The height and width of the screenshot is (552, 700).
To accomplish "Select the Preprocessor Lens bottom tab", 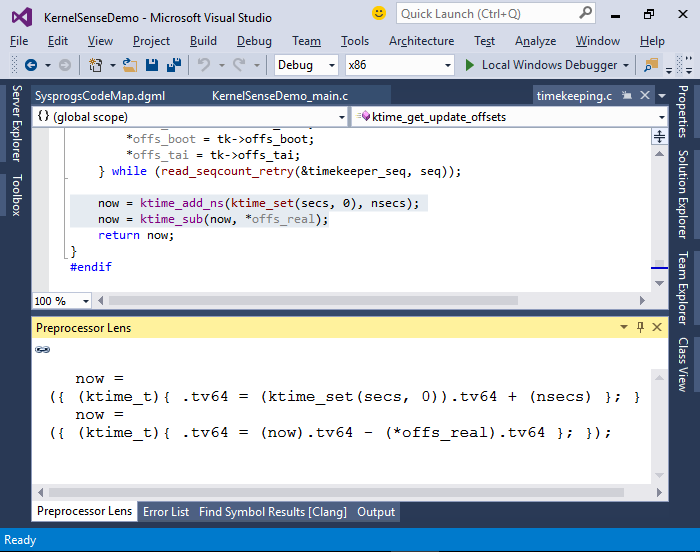I will (x=84, y=511).
